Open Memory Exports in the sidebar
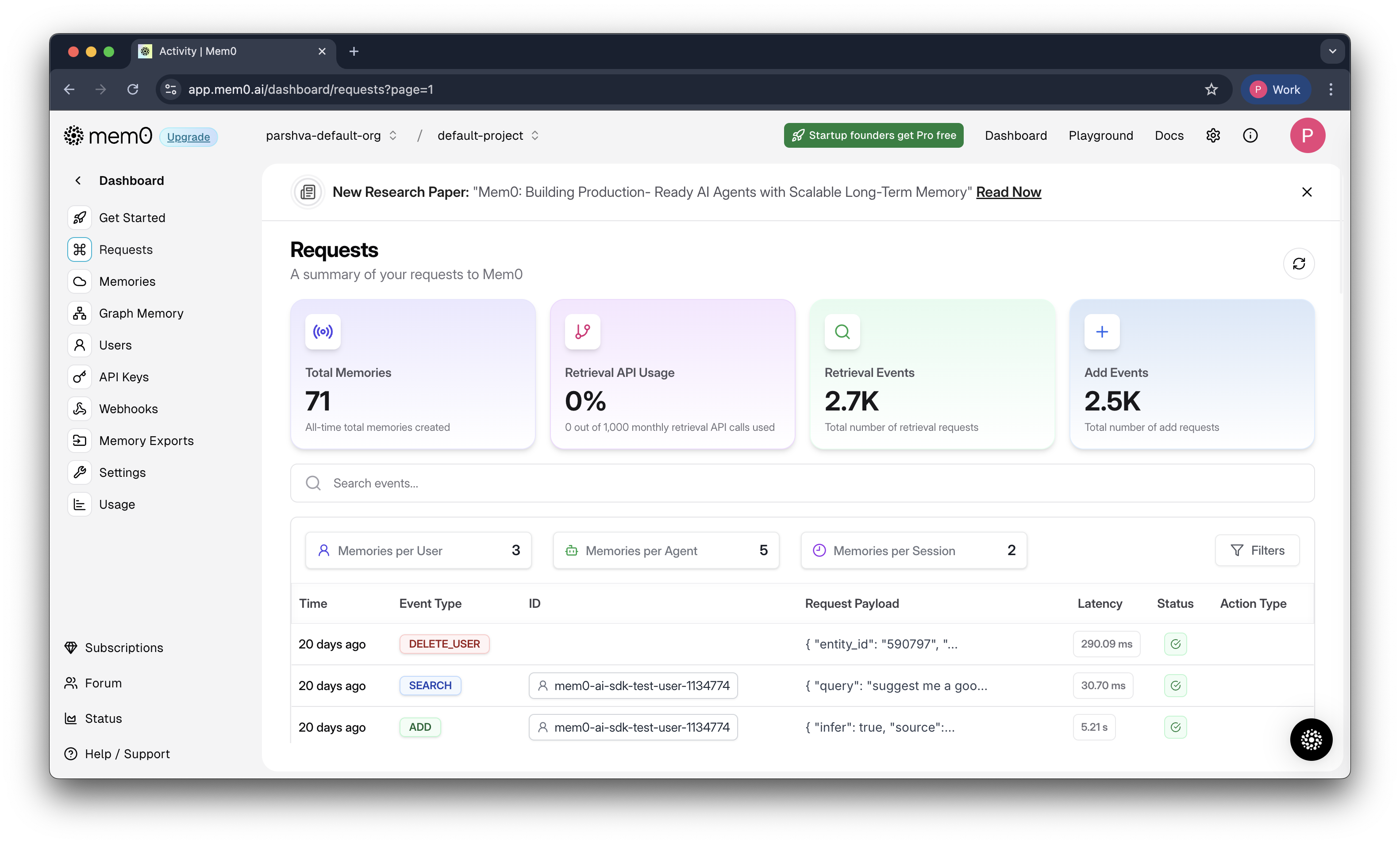The width and height of the screenshot is (1400, 844). tap(146, 441)
